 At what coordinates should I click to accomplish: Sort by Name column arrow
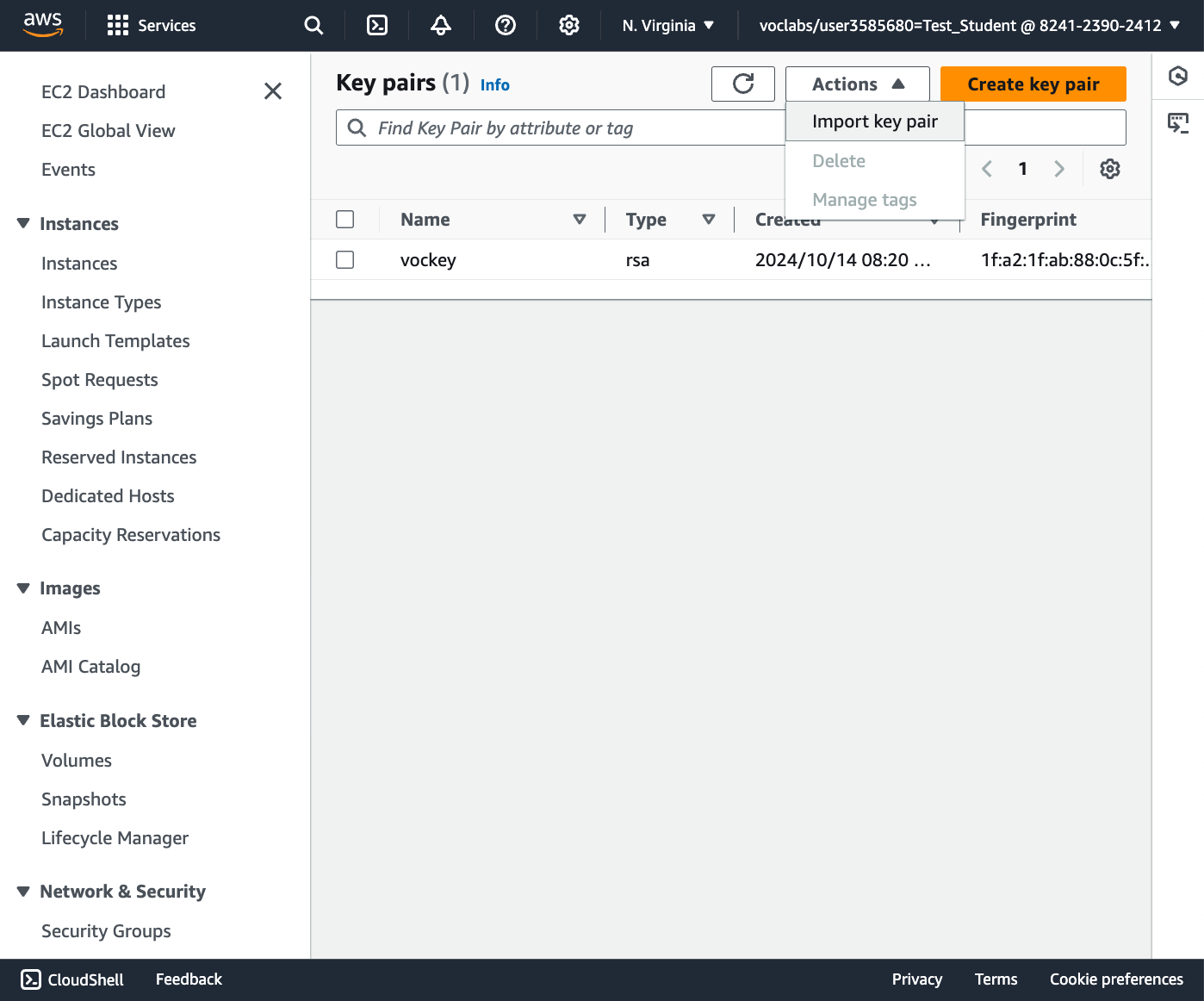[x=580, y=220]
